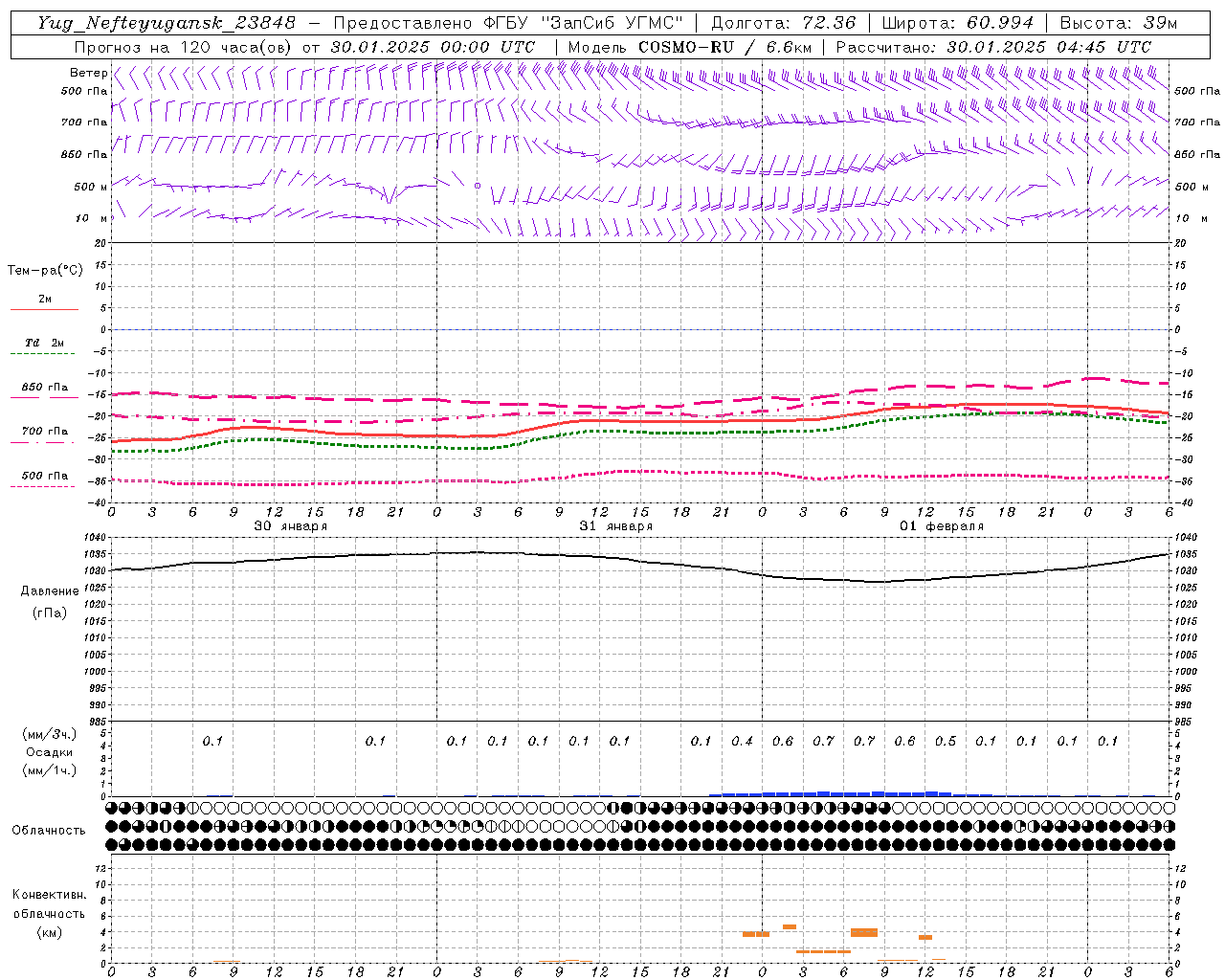Screen dimensions: 1225x980
Task: Click the '31 января' date label
Action: [615, 526]
